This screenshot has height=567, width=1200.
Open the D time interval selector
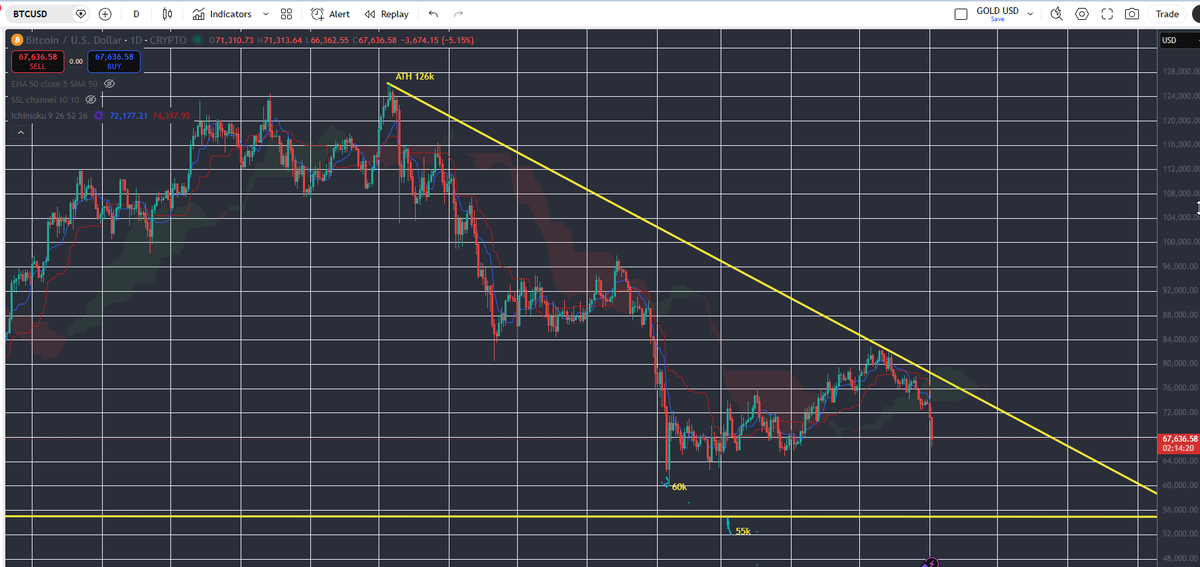point(136,14)
